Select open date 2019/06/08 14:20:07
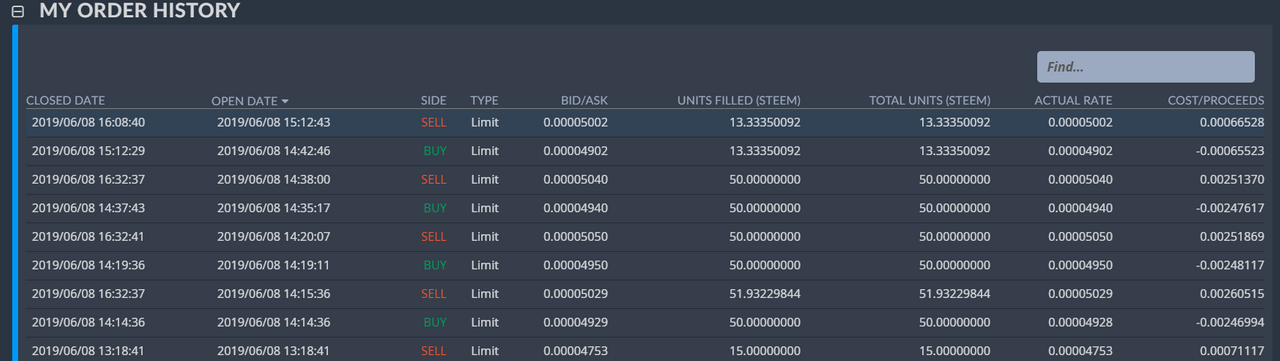 point(274,237)
